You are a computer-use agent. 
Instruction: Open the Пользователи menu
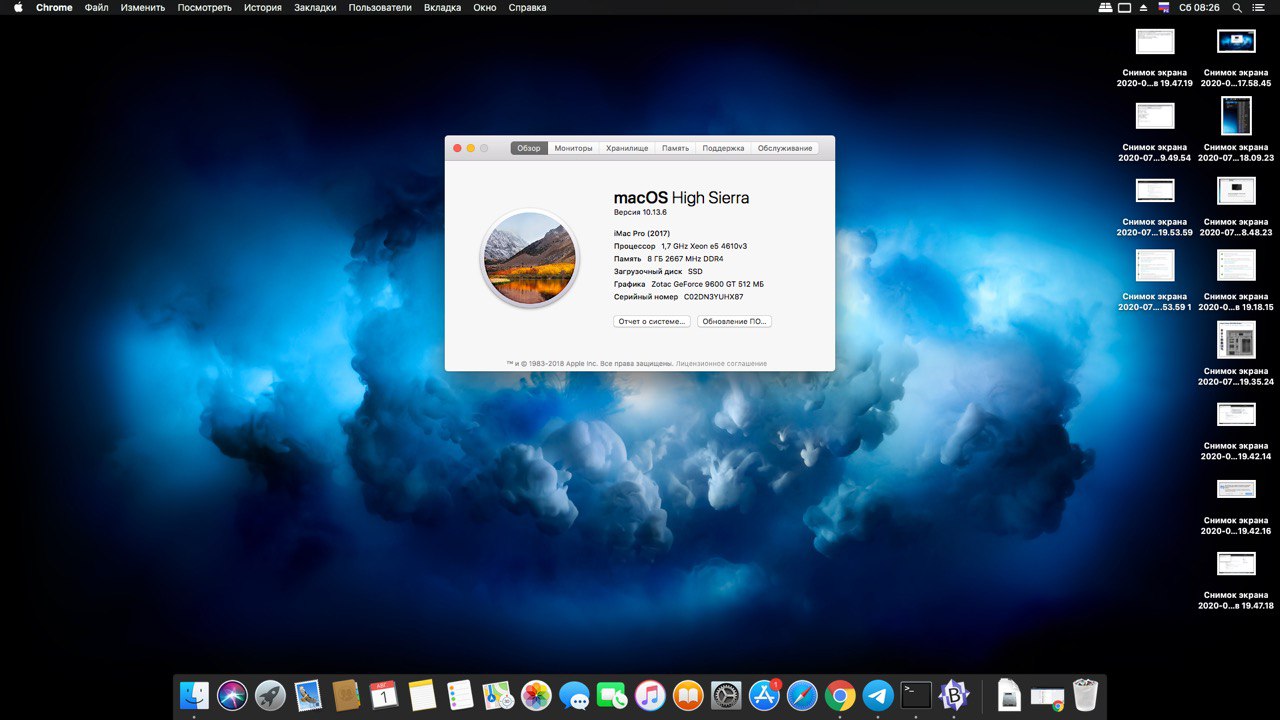380,7
